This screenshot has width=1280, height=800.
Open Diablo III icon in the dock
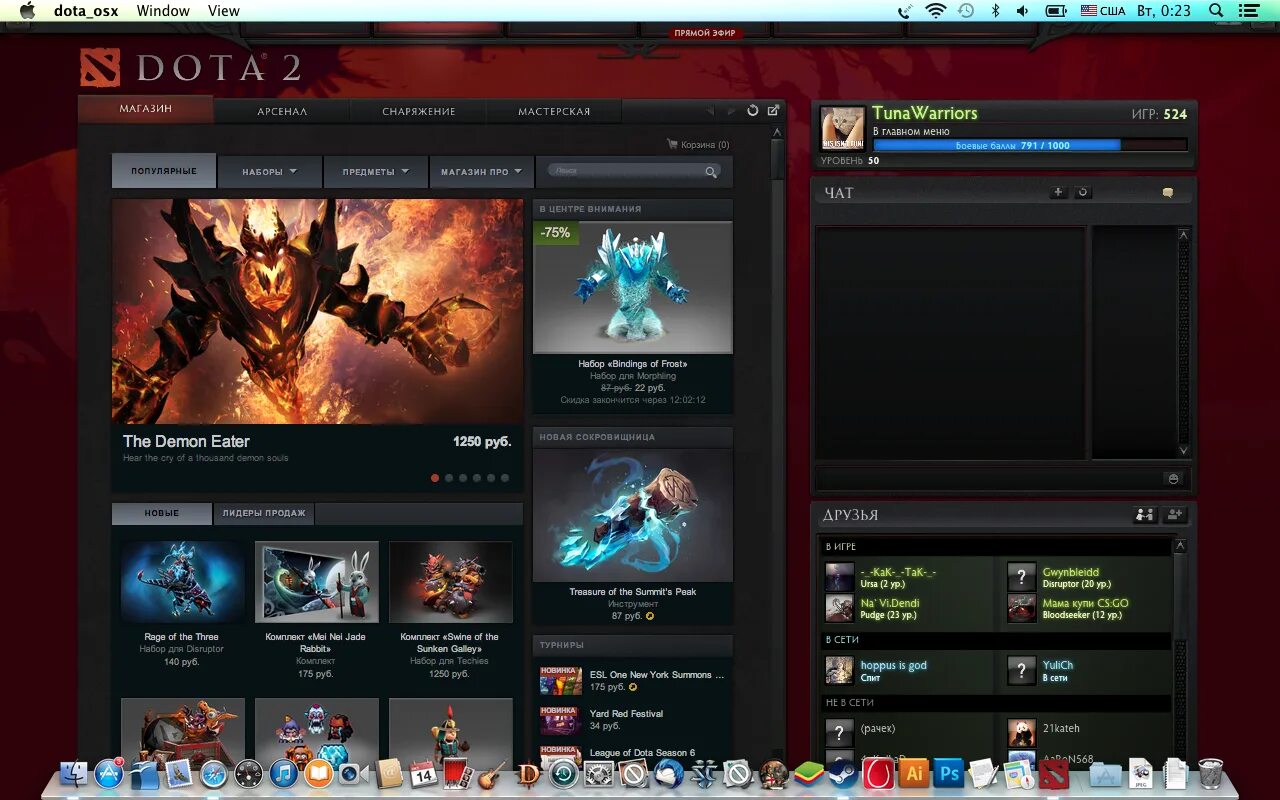click(x=529, y=773)
